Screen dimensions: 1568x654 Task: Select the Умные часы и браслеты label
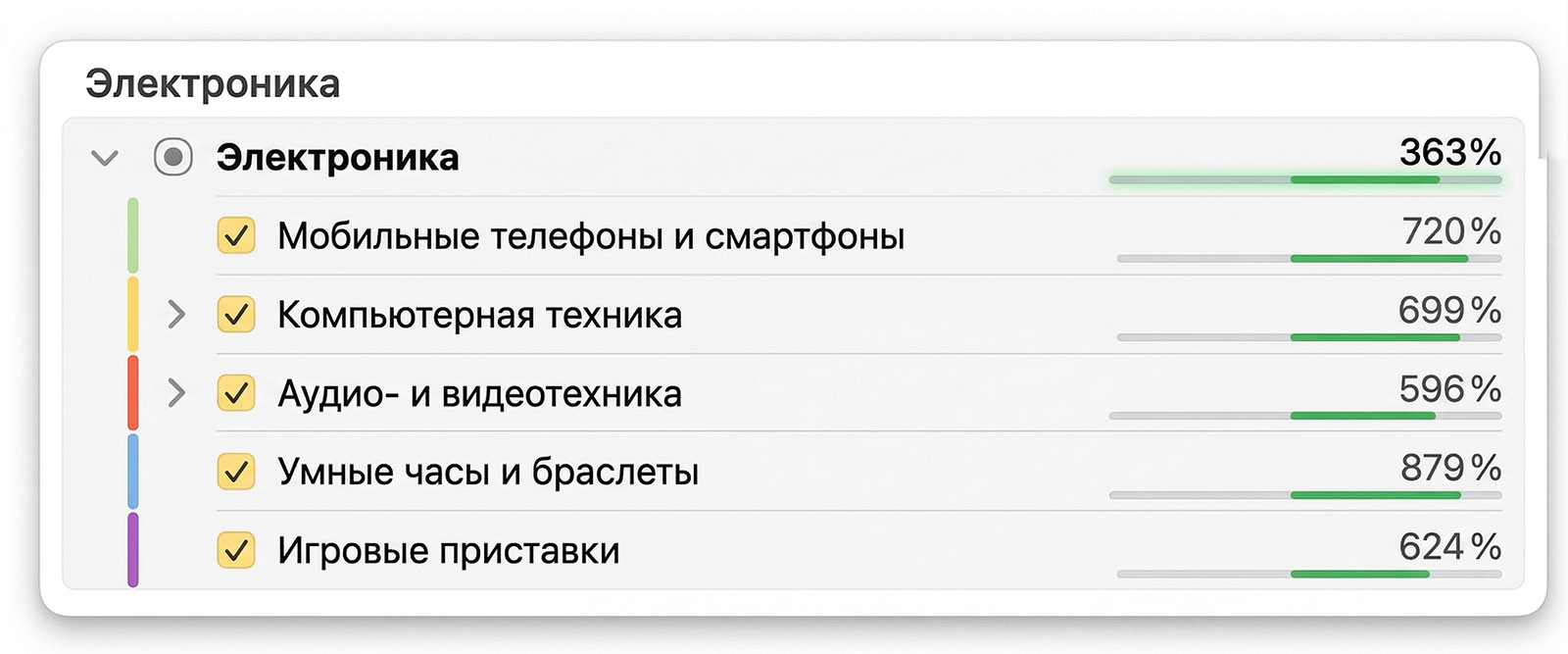[488, 473]
